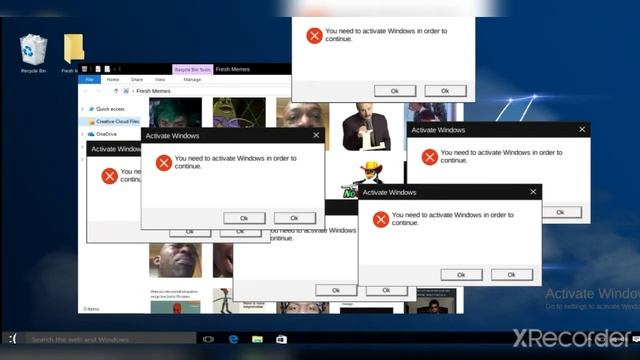Select the crying man face thumbnail
This screenshot has width=640, height=360.
point(175,260)
